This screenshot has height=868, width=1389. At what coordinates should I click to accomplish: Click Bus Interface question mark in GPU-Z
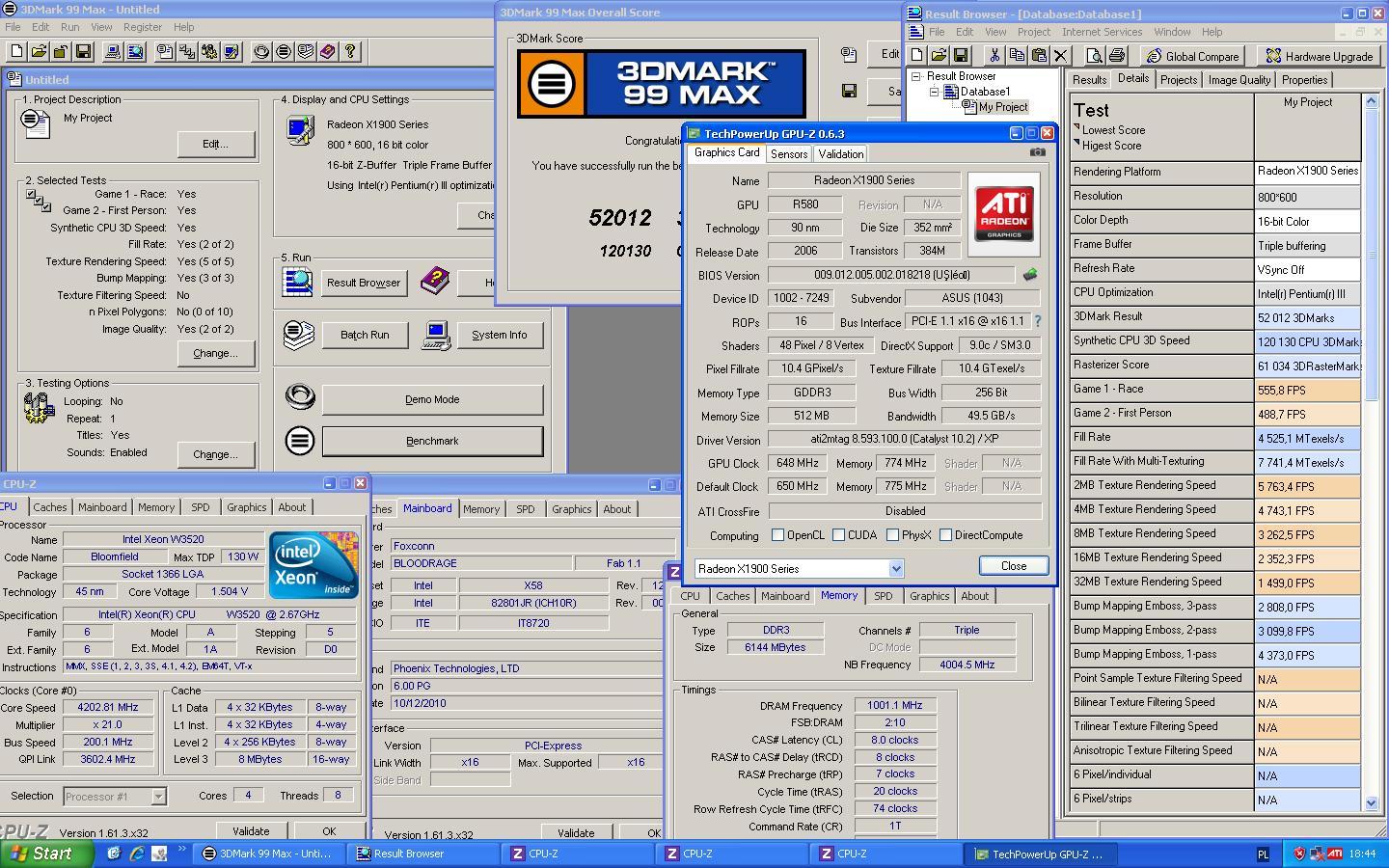point(1038,321)
